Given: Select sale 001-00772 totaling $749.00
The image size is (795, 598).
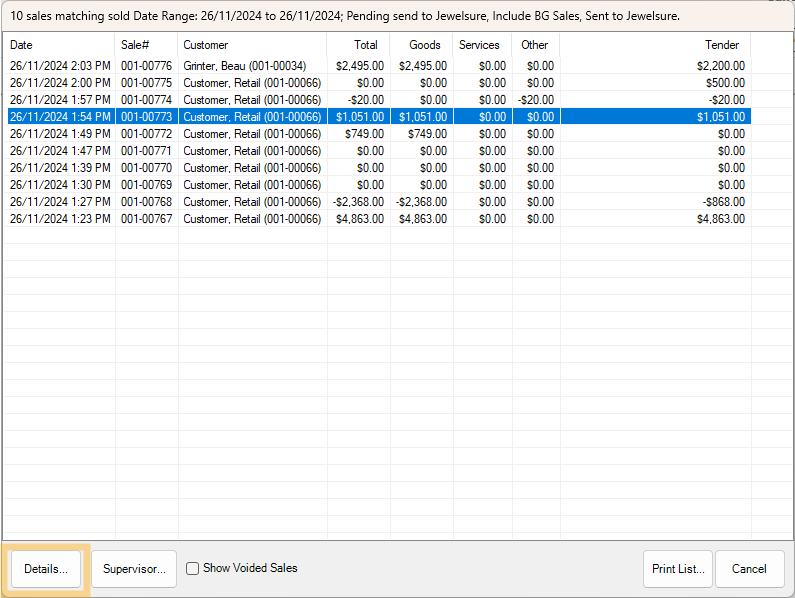Looking at the screenshot, I should click(x=146, y=134).
